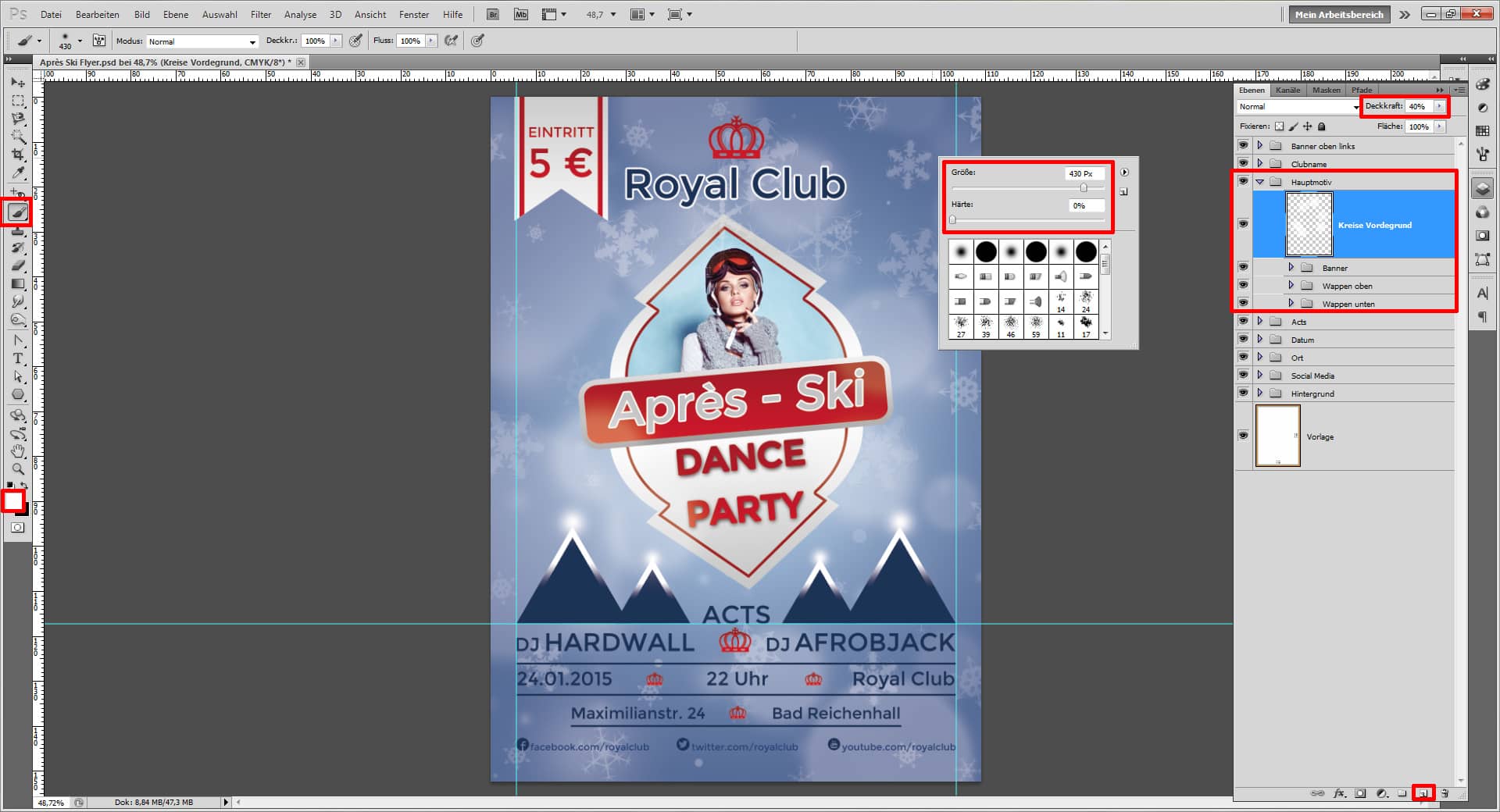Activate the Hand tool
The width and height of the screenshot is (1500, 812).
point(17,451)
